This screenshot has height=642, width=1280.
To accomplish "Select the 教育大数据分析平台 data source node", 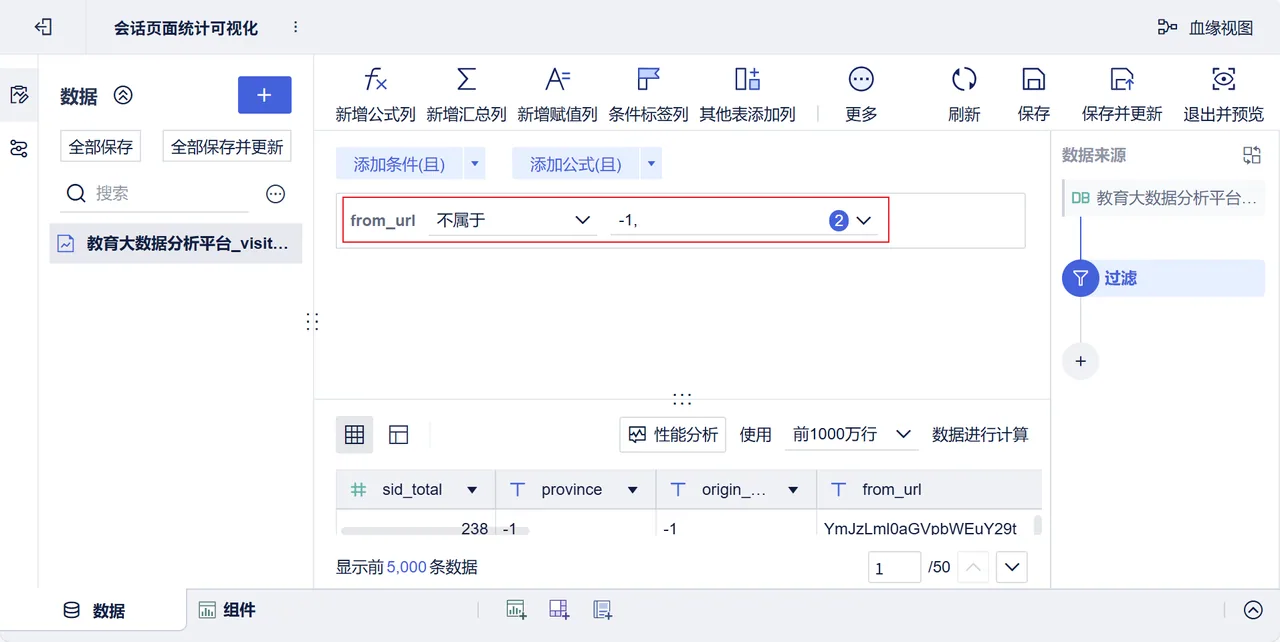I will point(1163,198).
